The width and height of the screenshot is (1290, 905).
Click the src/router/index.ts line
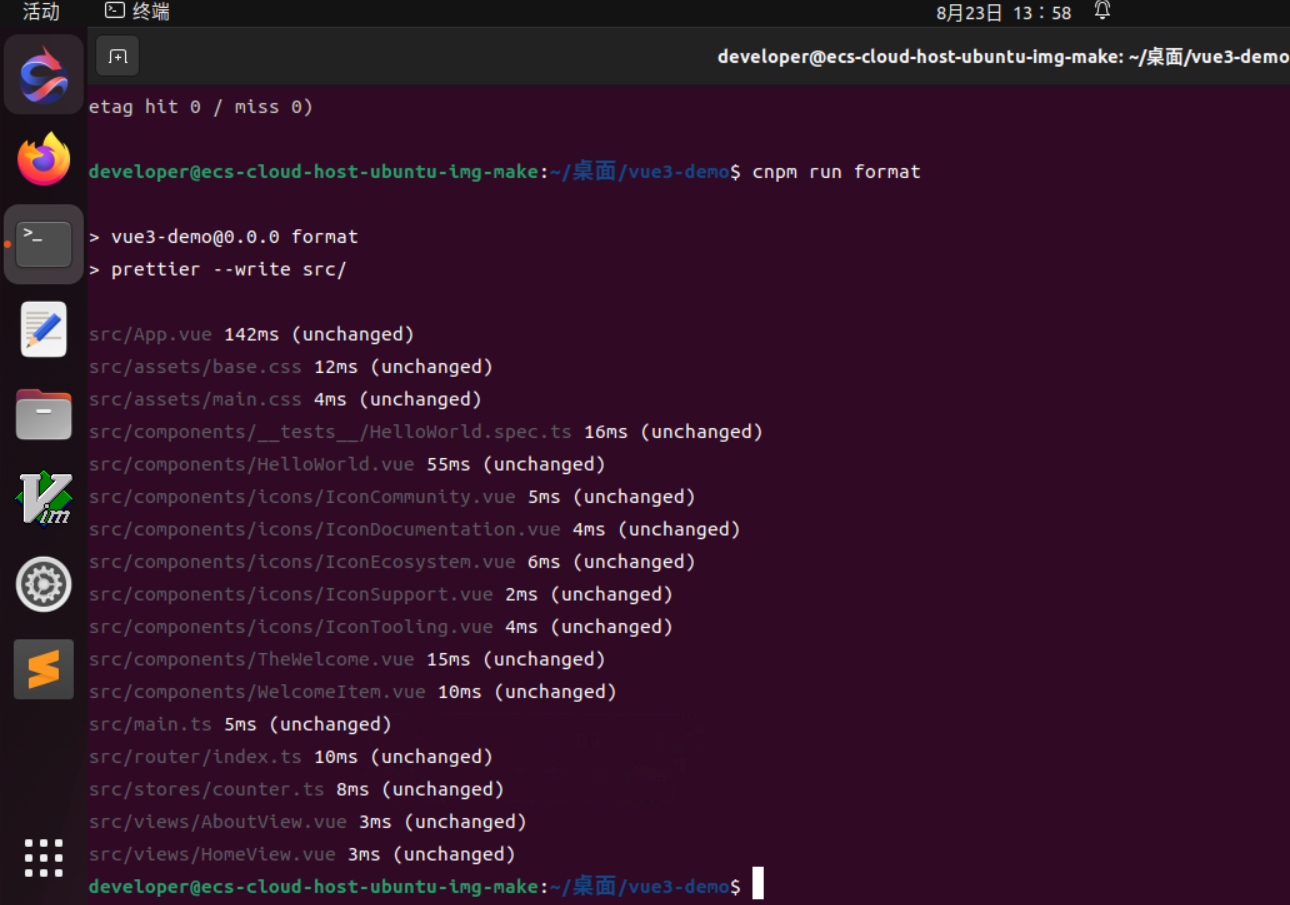[291, 757]
